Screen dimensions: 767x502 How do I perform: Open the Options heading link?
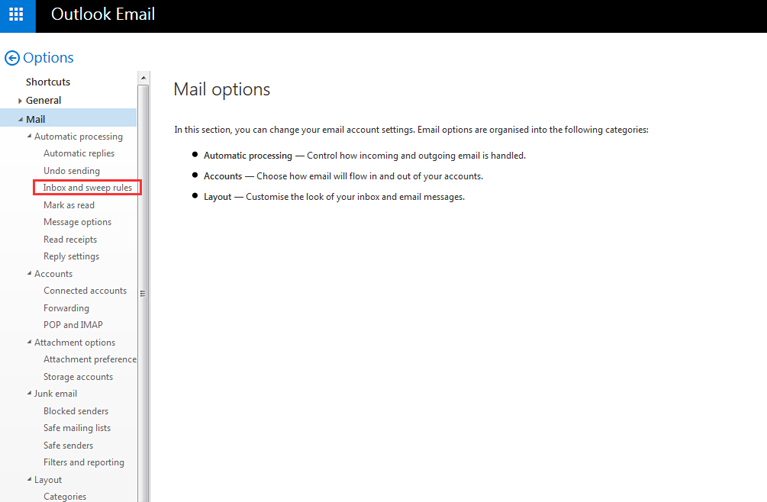48,58
